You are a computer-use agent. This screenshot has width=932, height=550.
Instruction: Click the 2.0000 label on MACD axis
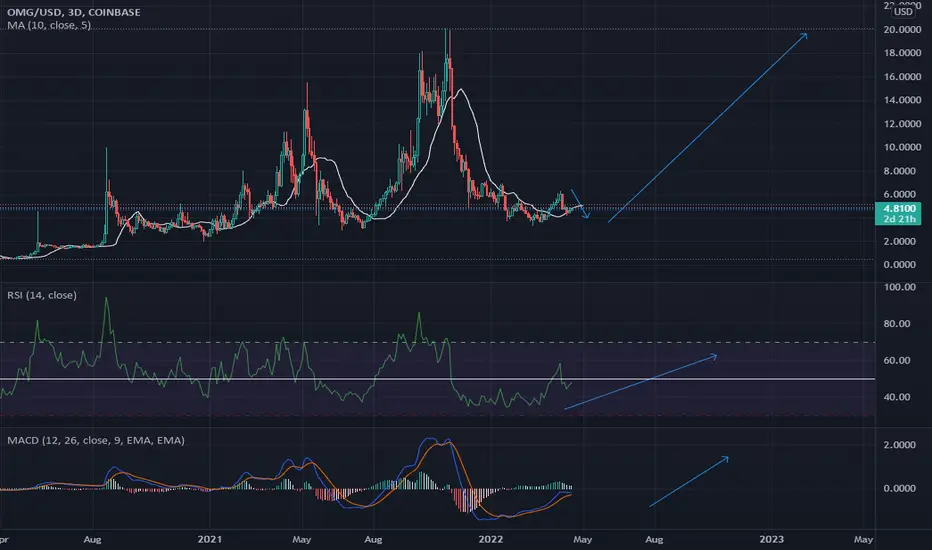[900, 445]
